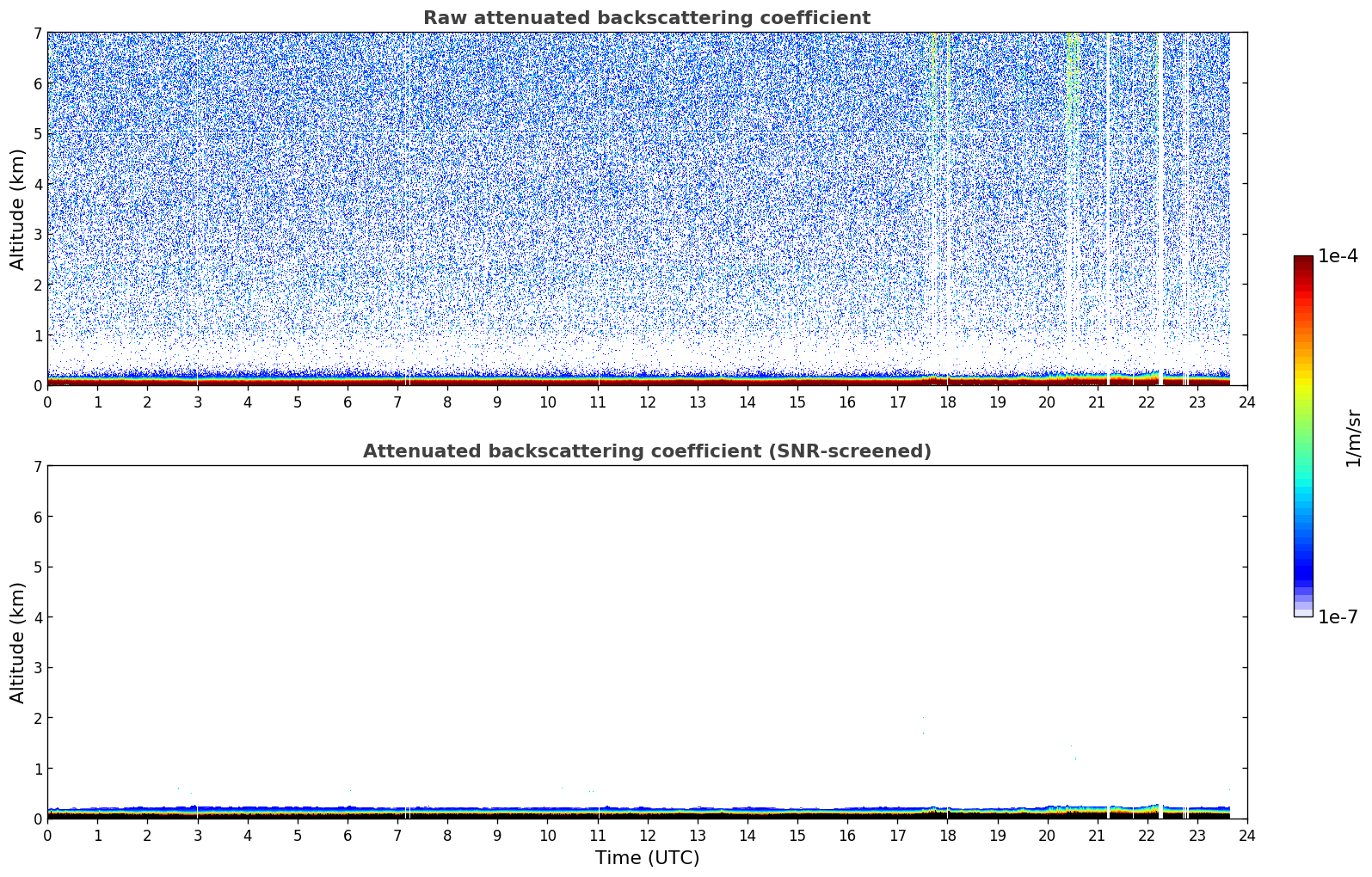
Task: Click the white data gap after hour 22 in the raw plot
Action: coord(1160,206)
